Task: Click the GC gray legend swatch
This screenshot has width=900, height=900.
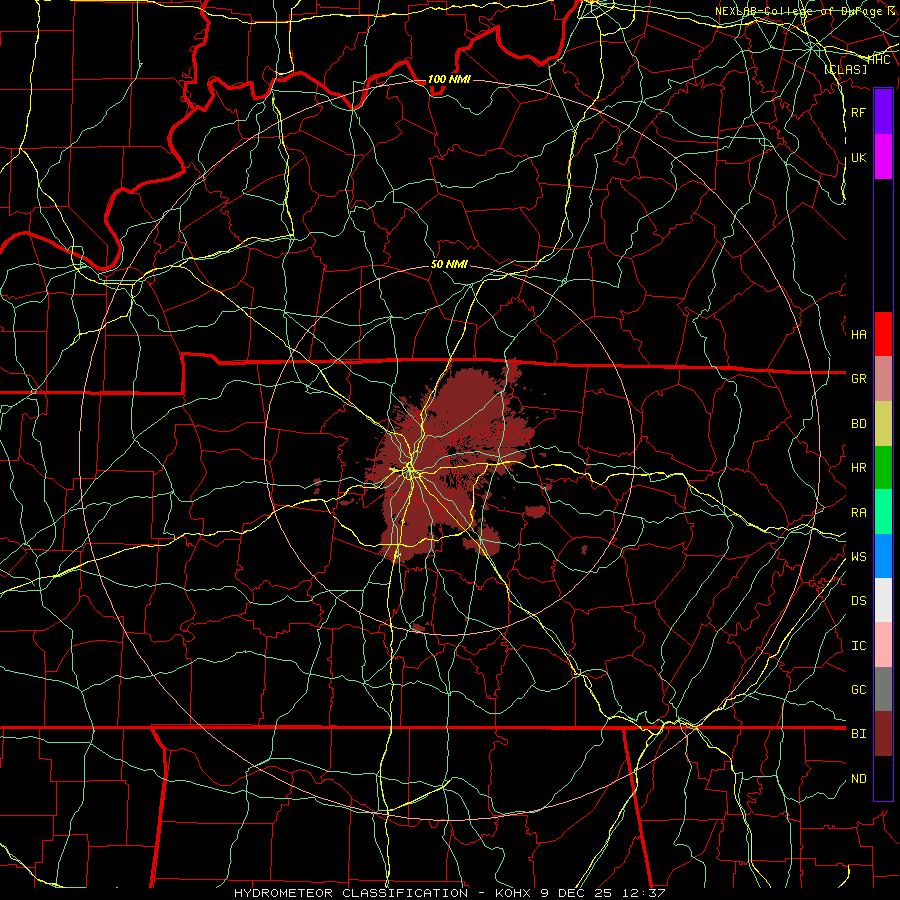Action: pos(883,689)
